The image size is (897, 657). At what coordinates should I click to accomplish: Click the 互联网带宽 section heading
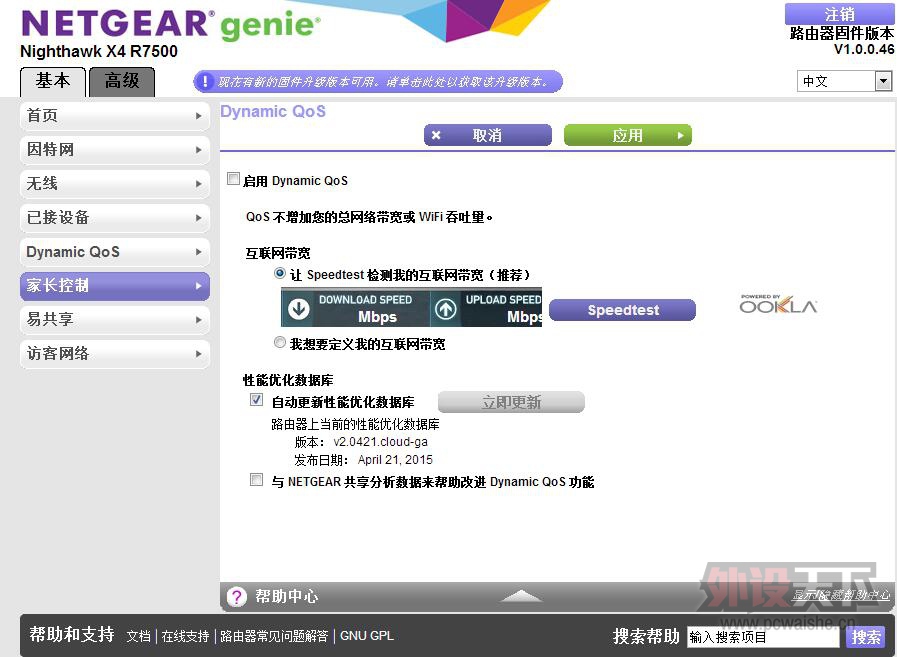click(278, 254)
